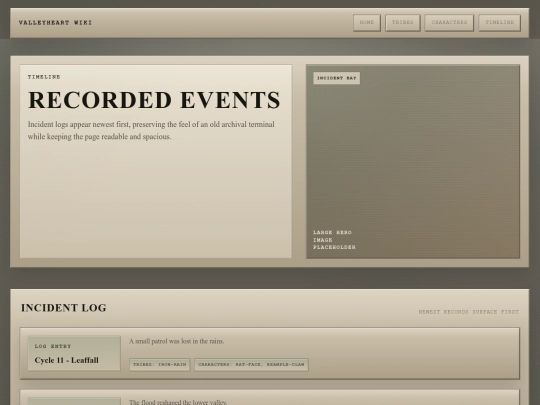Viewport: 540px width, 405px height.
Task: Click the Incident logs appear newest first paragraph
Action: (x=151, y=130)
